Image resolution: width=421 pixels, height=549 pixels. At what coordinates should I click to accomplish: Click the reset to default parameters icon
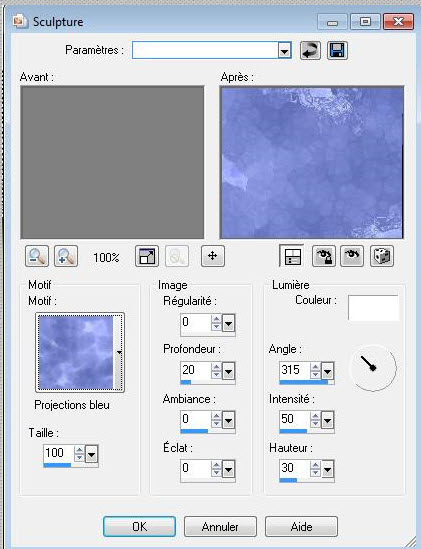click(x=310, y=50)
